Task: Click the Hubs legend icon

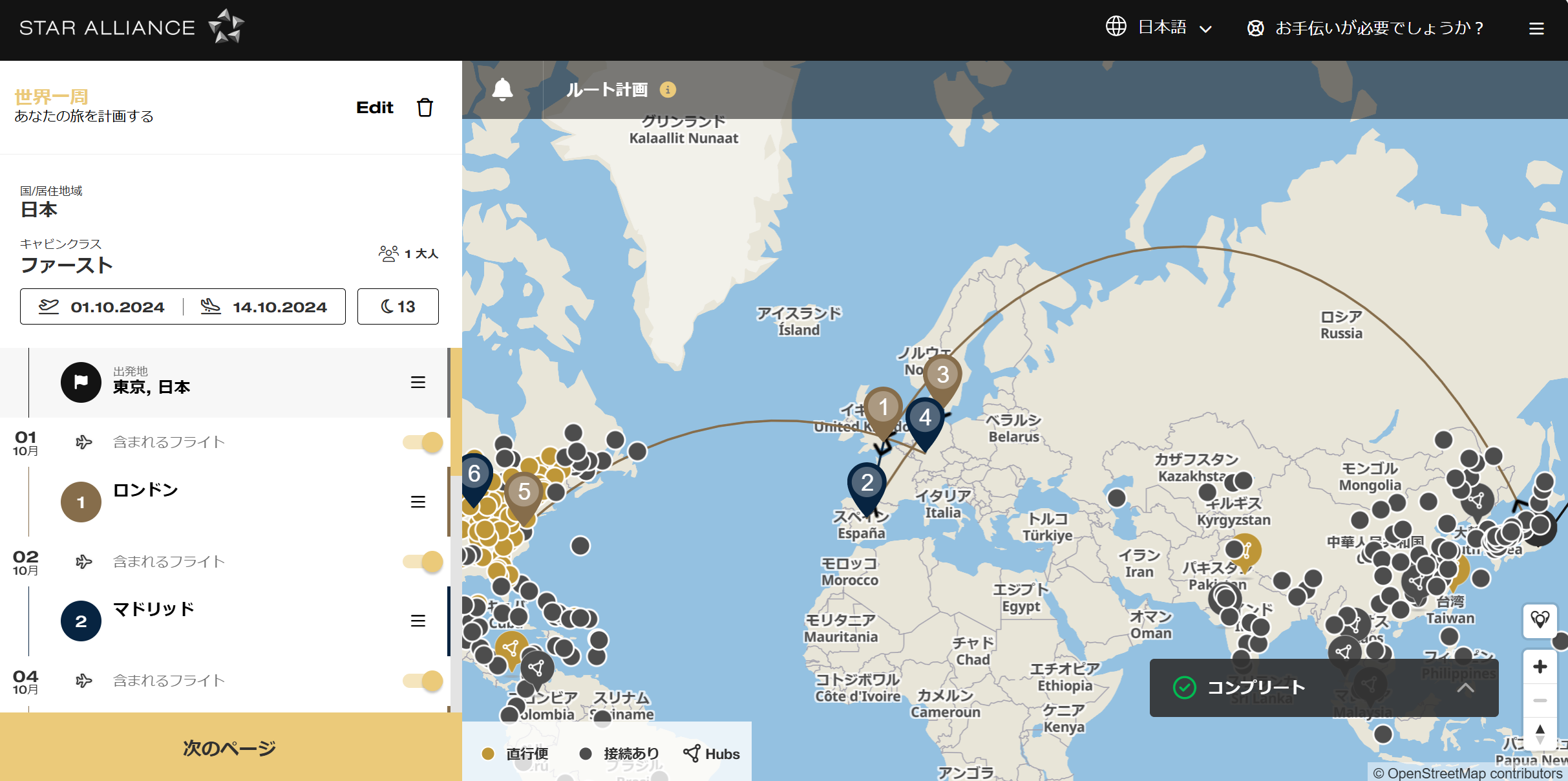Action: pyautogui.click(x=692, y=753)
